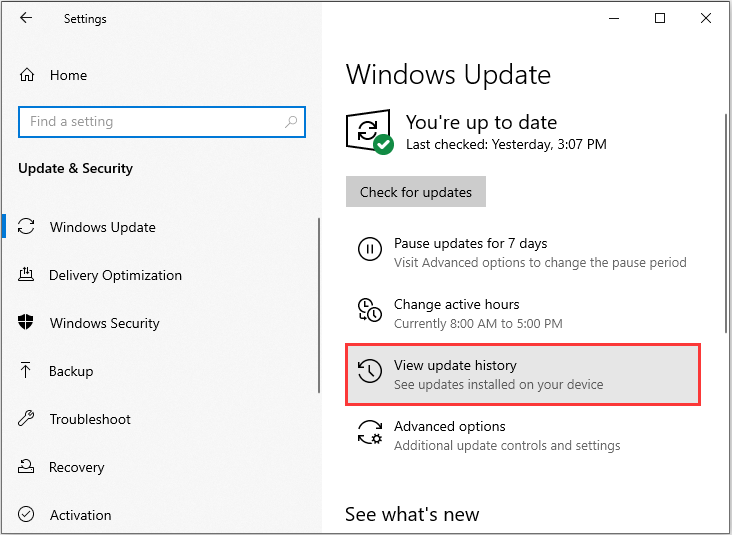The image size is (732, 535).
Task: Click the Backup arrow icon
Action: coord(27,371)
